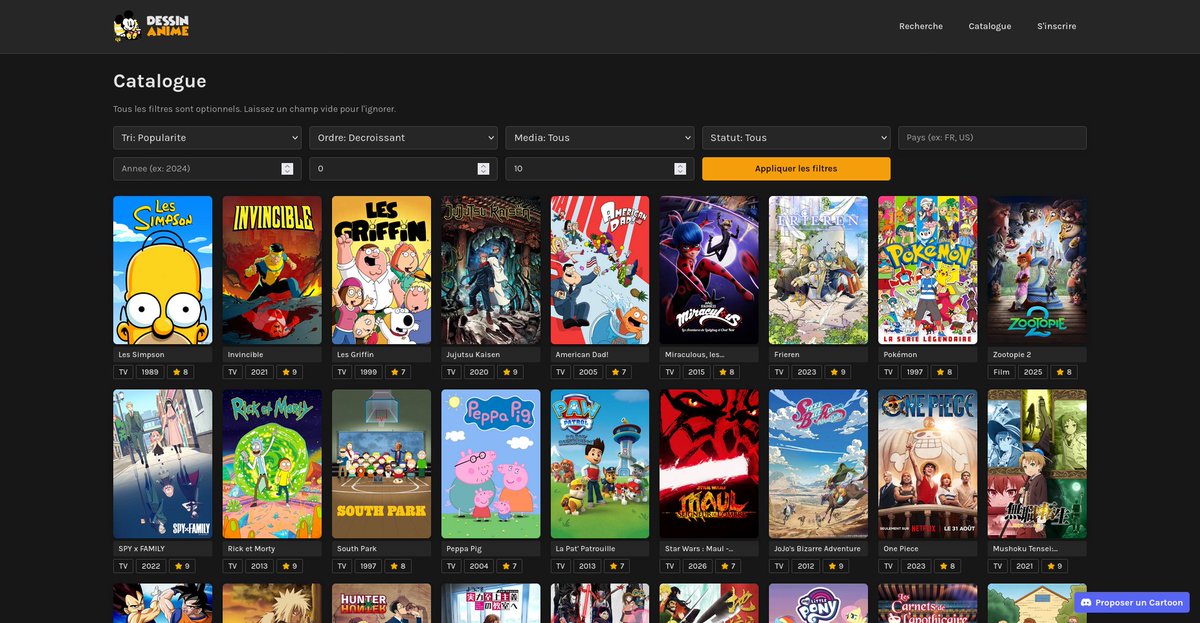Open the La Pat' Patrouille poster
Image resolution: width=1200 pixels, height=623 pixels.
(x=600, y=464)
